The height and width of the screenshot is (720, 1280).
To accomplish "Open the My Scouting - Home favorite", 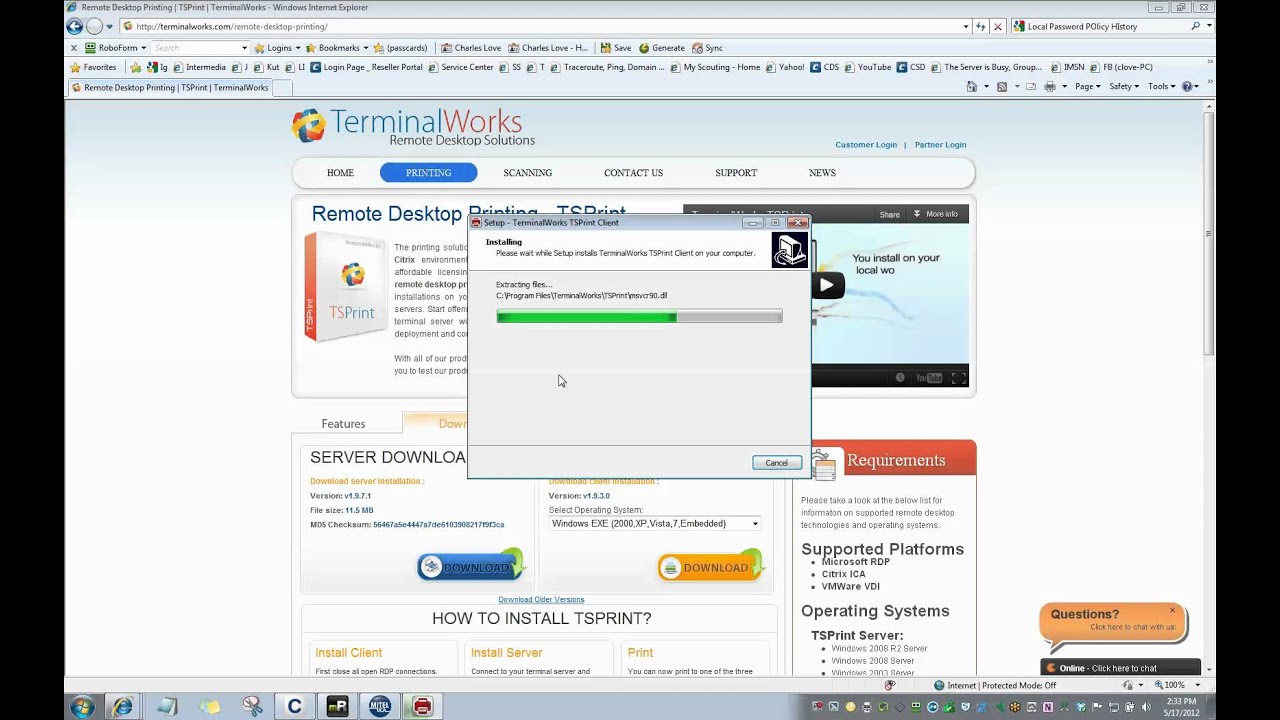I will [716, 68].
